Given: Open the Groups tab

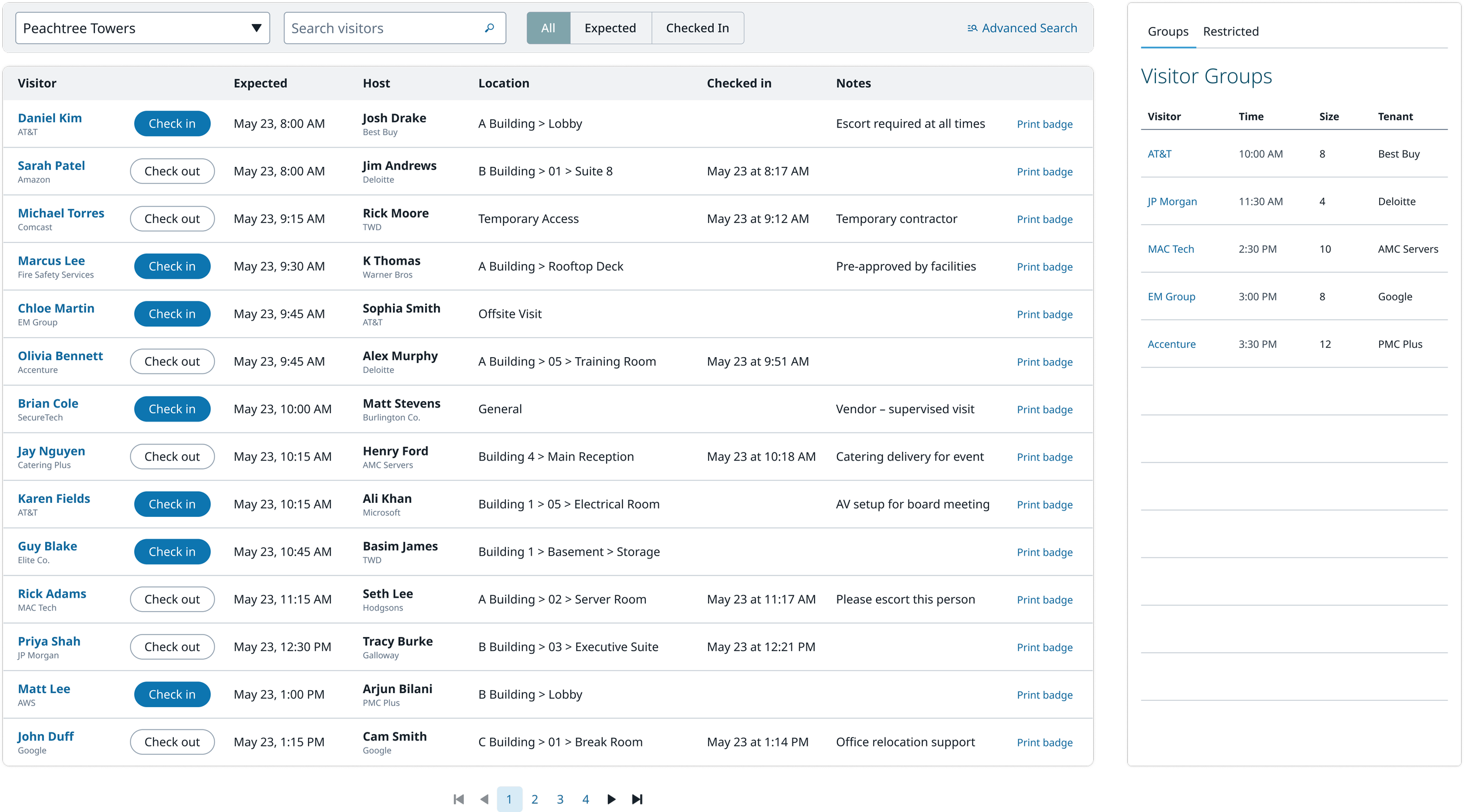Looking at the screenshot, I should tap(1168, 32).
